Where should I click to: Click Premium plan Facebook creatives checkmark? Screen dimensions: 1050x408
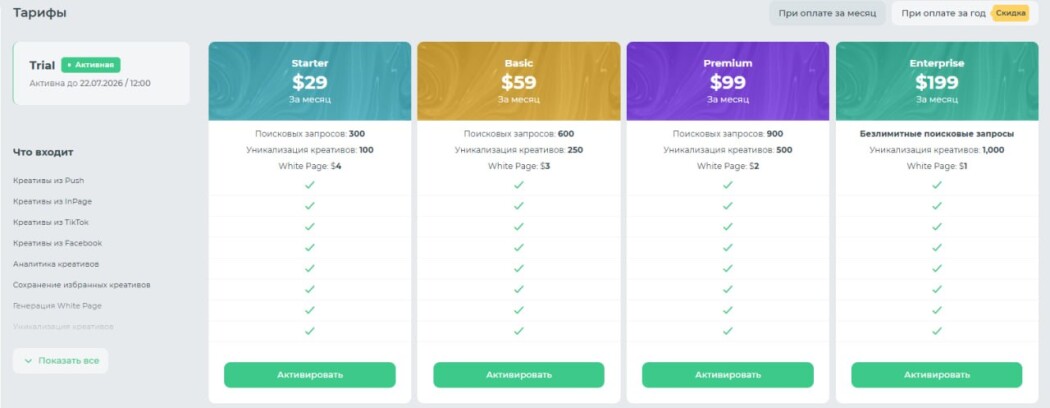727,247
